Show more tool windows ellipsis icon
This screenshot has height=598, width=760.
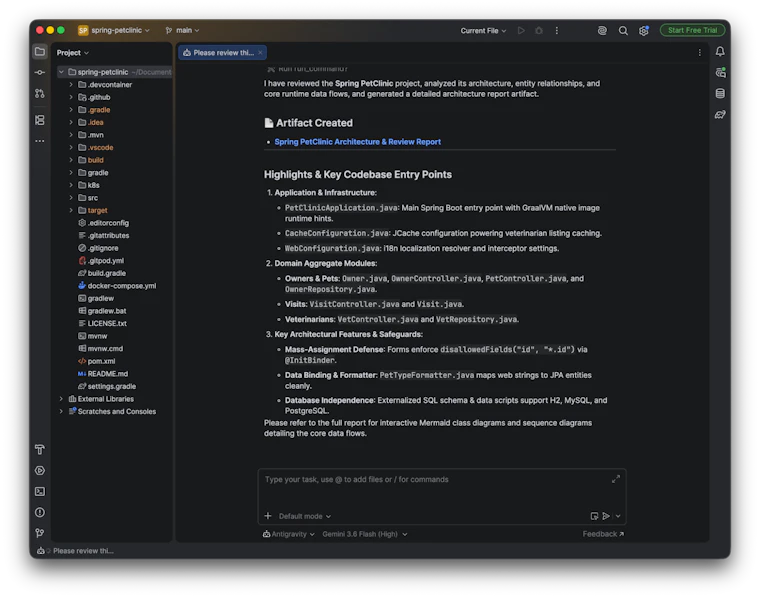(40, 141)
